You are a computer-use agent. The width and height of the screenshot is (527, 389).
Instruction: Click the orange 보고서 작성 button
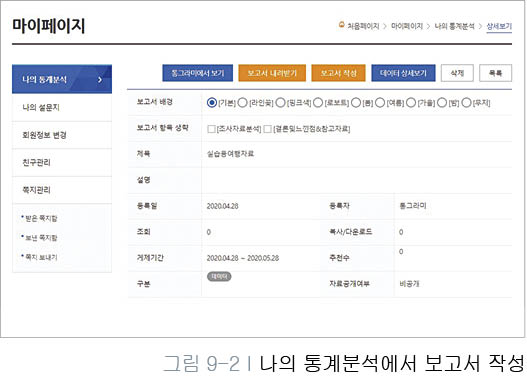pos(338,73)
